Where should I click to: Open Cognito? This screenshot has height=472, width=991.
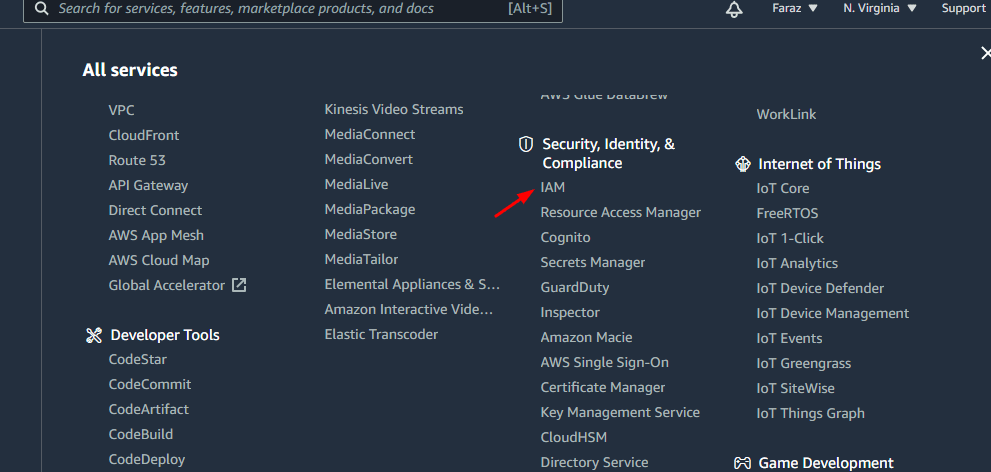[565, 238]
